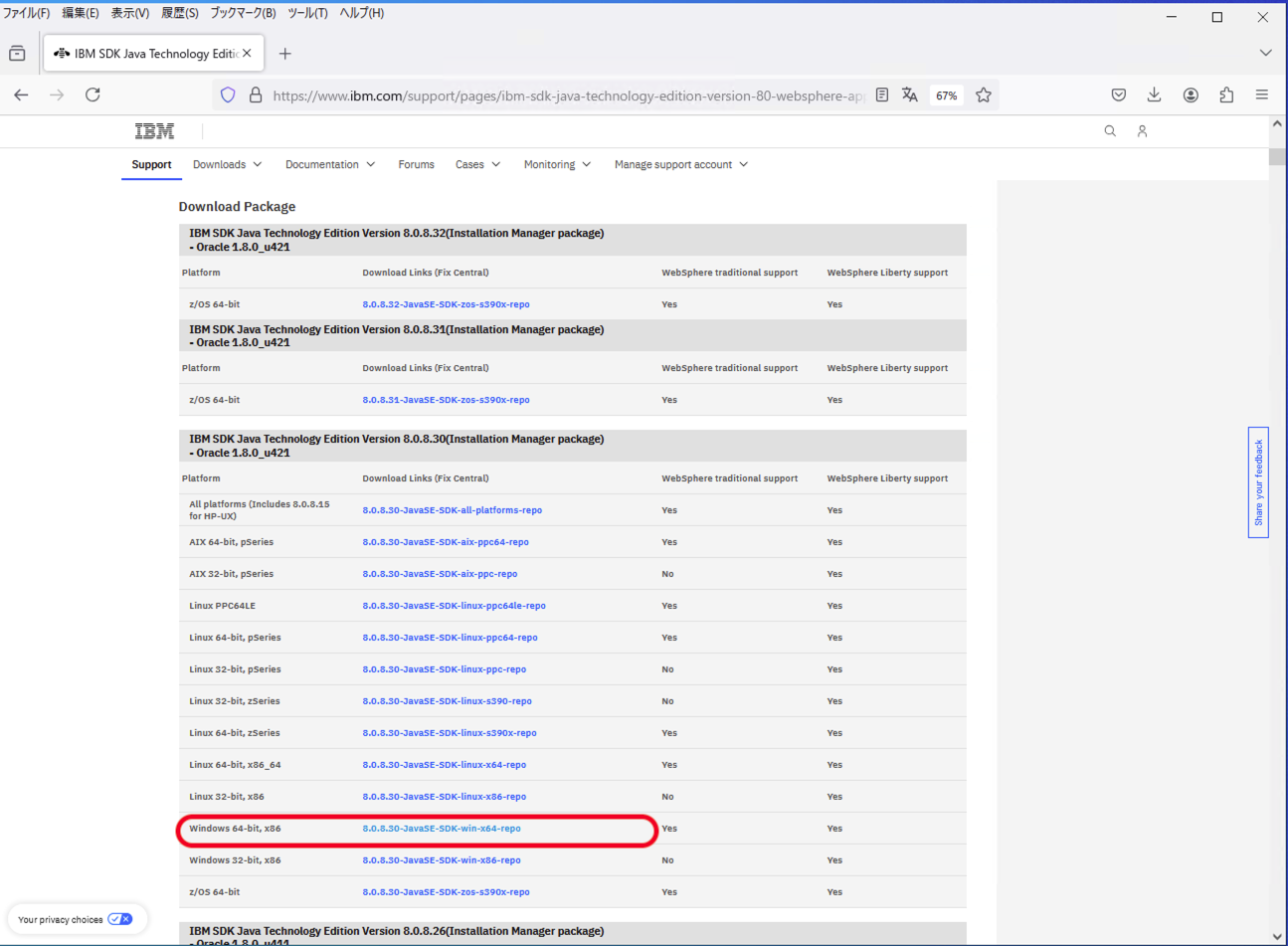View browser downloads
Image resolution: width=1288 pixels, height=946 pixels.
(1154, 95)
